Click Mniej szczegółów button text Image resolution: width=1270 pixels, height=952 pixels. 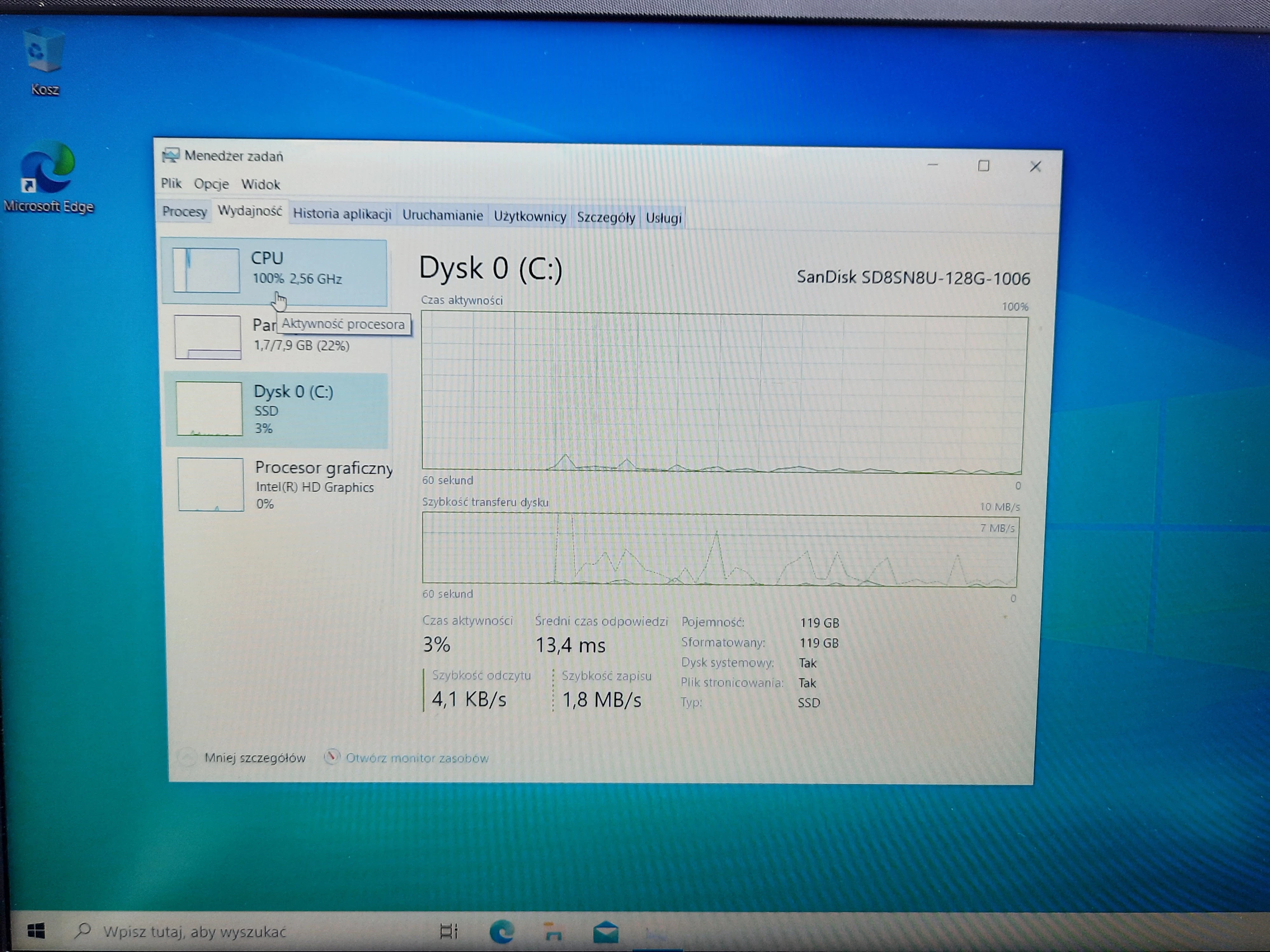[255, 757]
